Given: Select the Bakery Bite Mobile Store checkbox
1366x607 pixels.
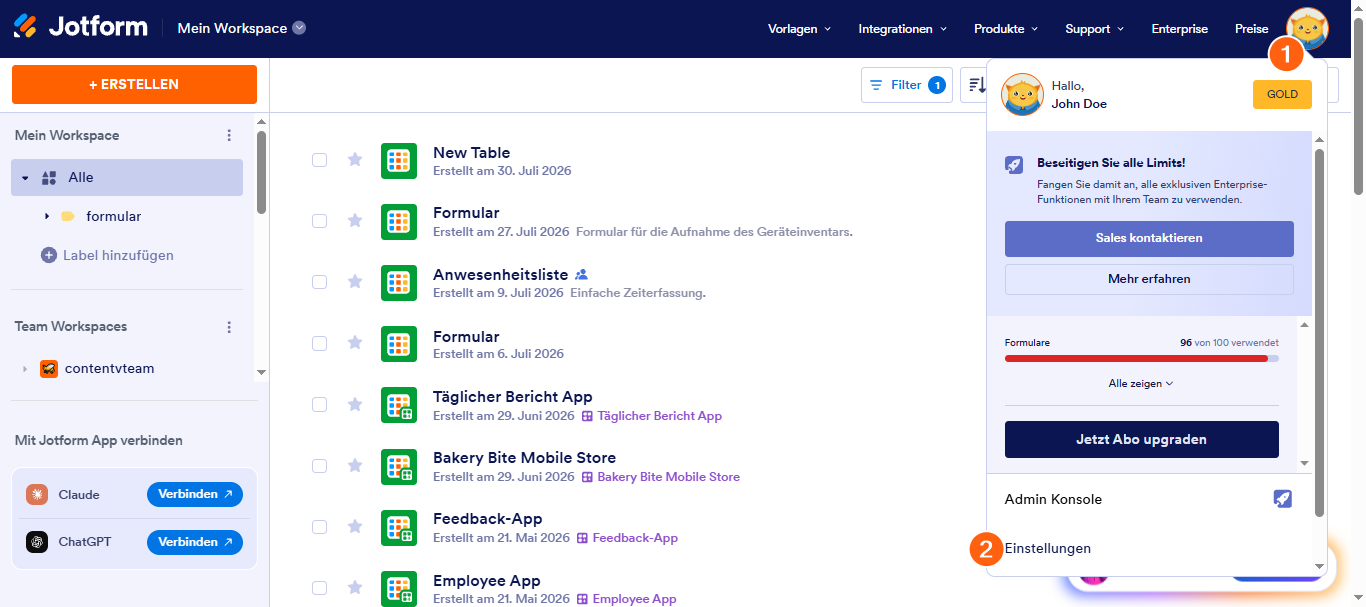Looking at the screenshot, I should pos(319,465).
